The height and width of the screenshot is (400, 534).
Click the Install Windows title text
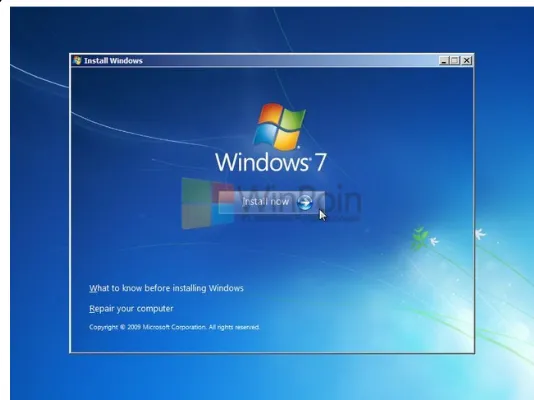113,61
